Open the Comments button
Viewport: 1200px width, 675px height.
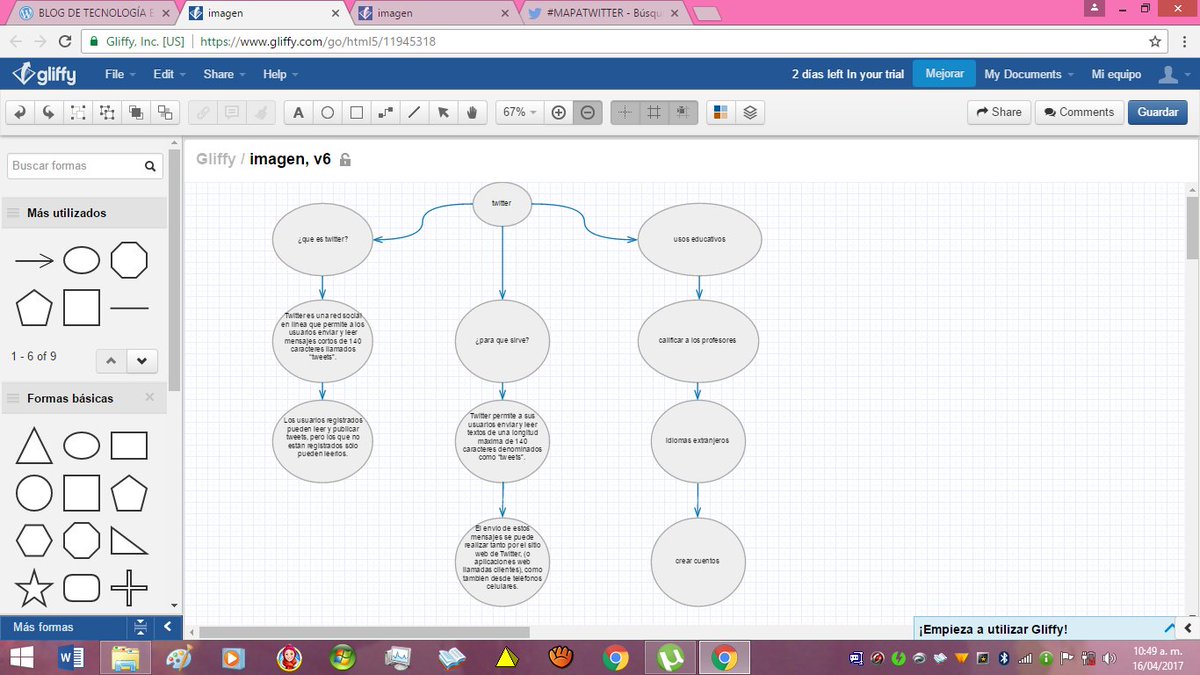click(1078, 112)
